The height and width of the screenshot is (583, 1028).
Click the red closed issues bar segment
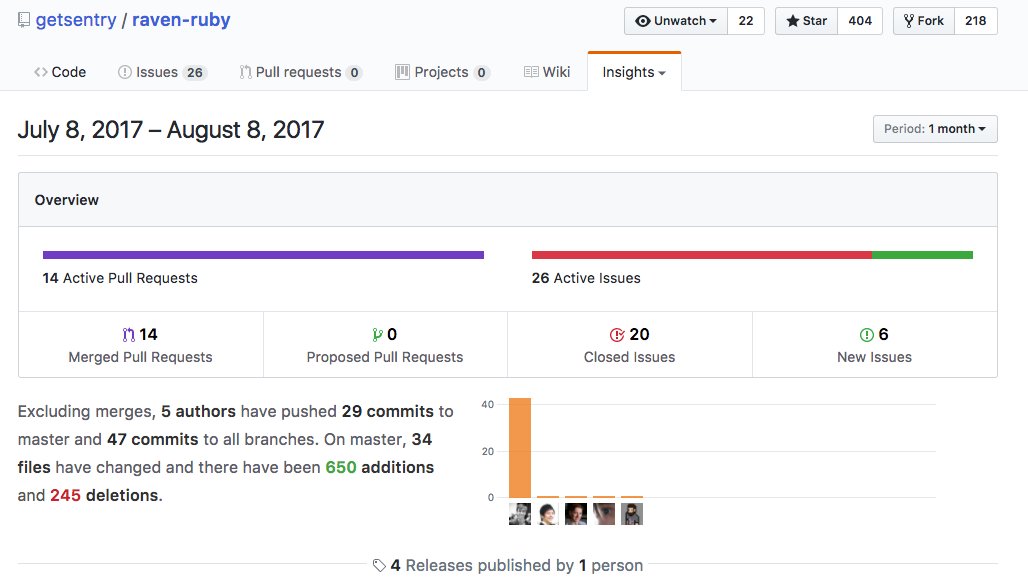point(702,255)
